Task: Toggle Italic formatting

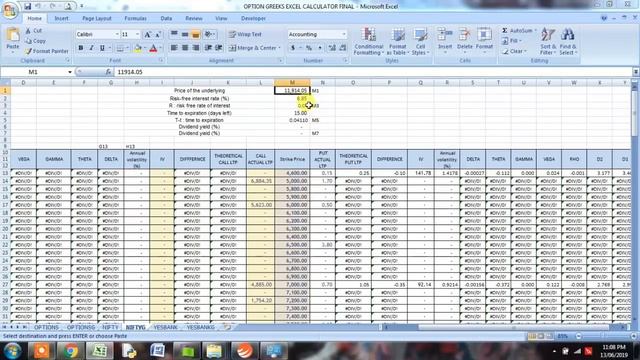Action: [91, 48]
